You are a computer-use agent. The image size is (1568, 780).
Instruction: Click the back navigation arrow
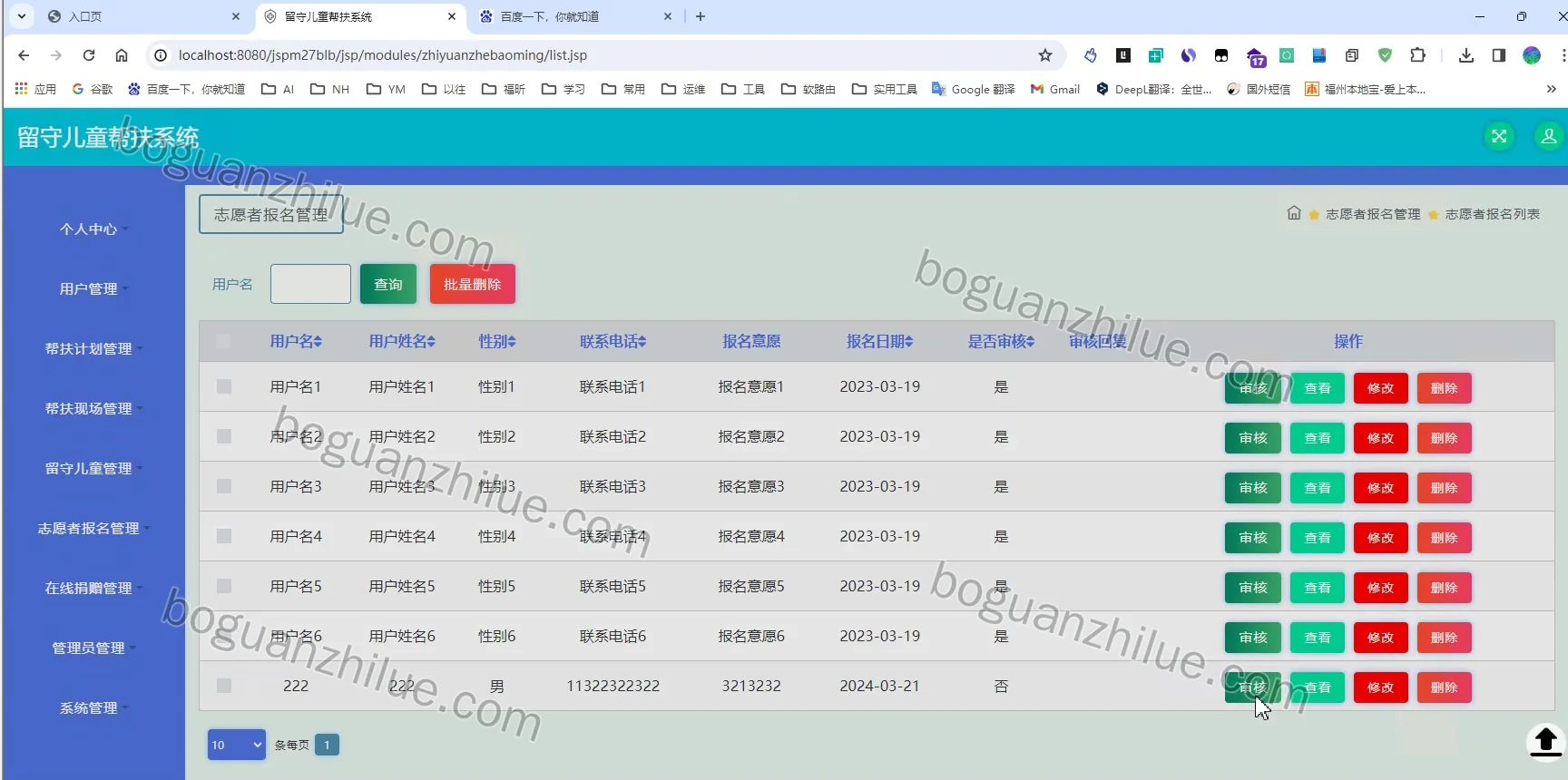pos(24,55)
